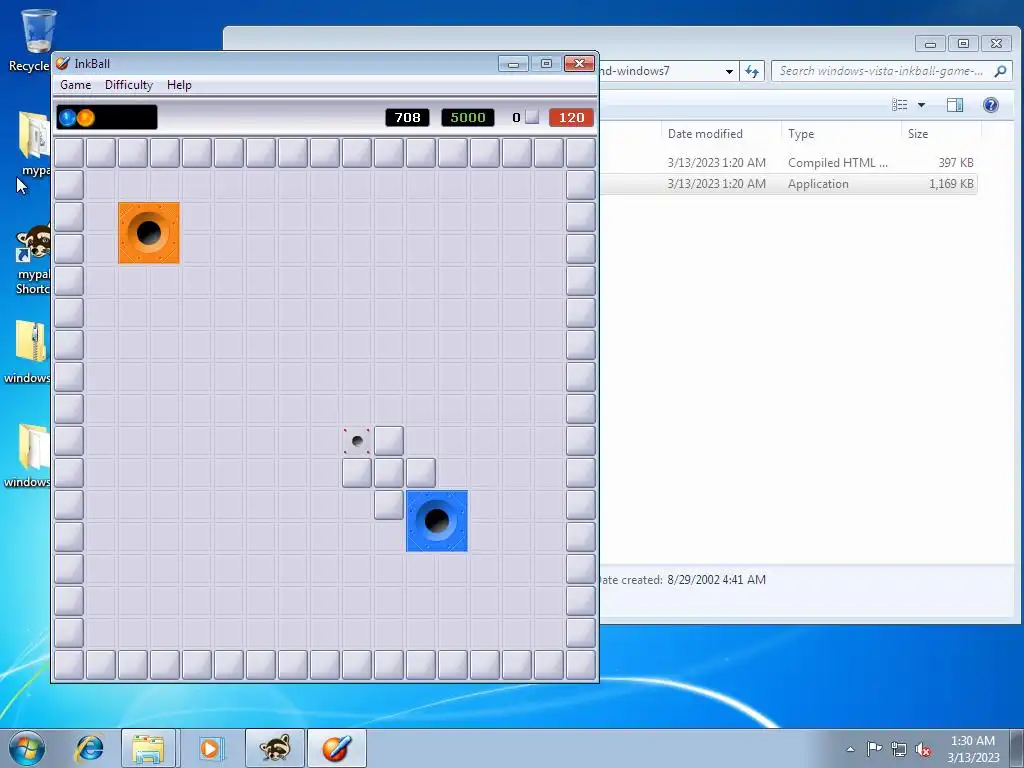
Task: Click the 397 KB size cell
Action: pyautogui.click(x=956, y=163)
